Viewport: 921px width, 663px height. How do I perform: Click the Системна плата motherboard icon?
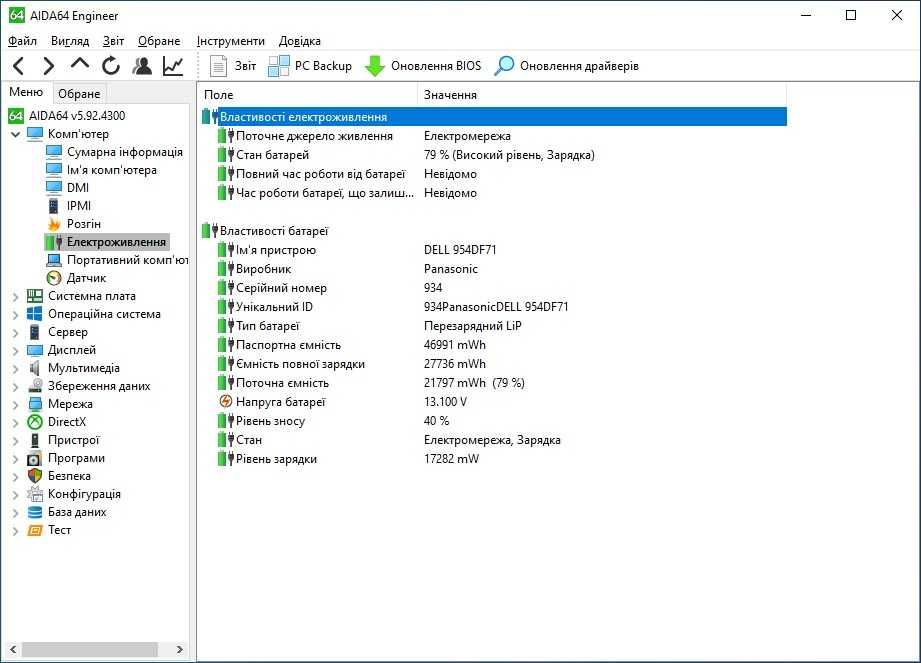(x=35, y=297)
